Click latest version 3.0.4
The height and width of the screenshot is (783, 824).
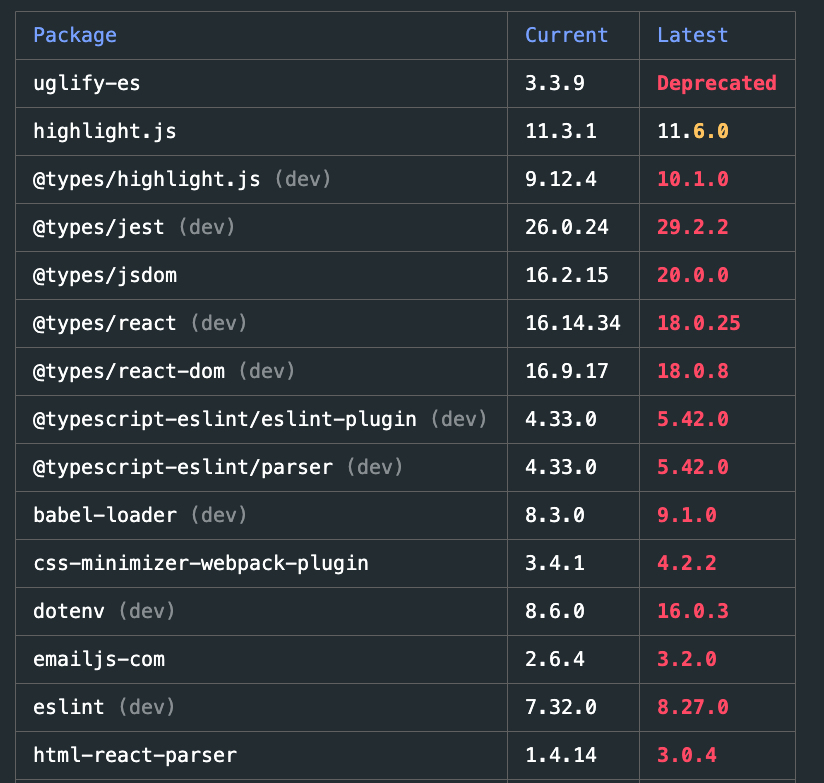click(x=687, y=755)
